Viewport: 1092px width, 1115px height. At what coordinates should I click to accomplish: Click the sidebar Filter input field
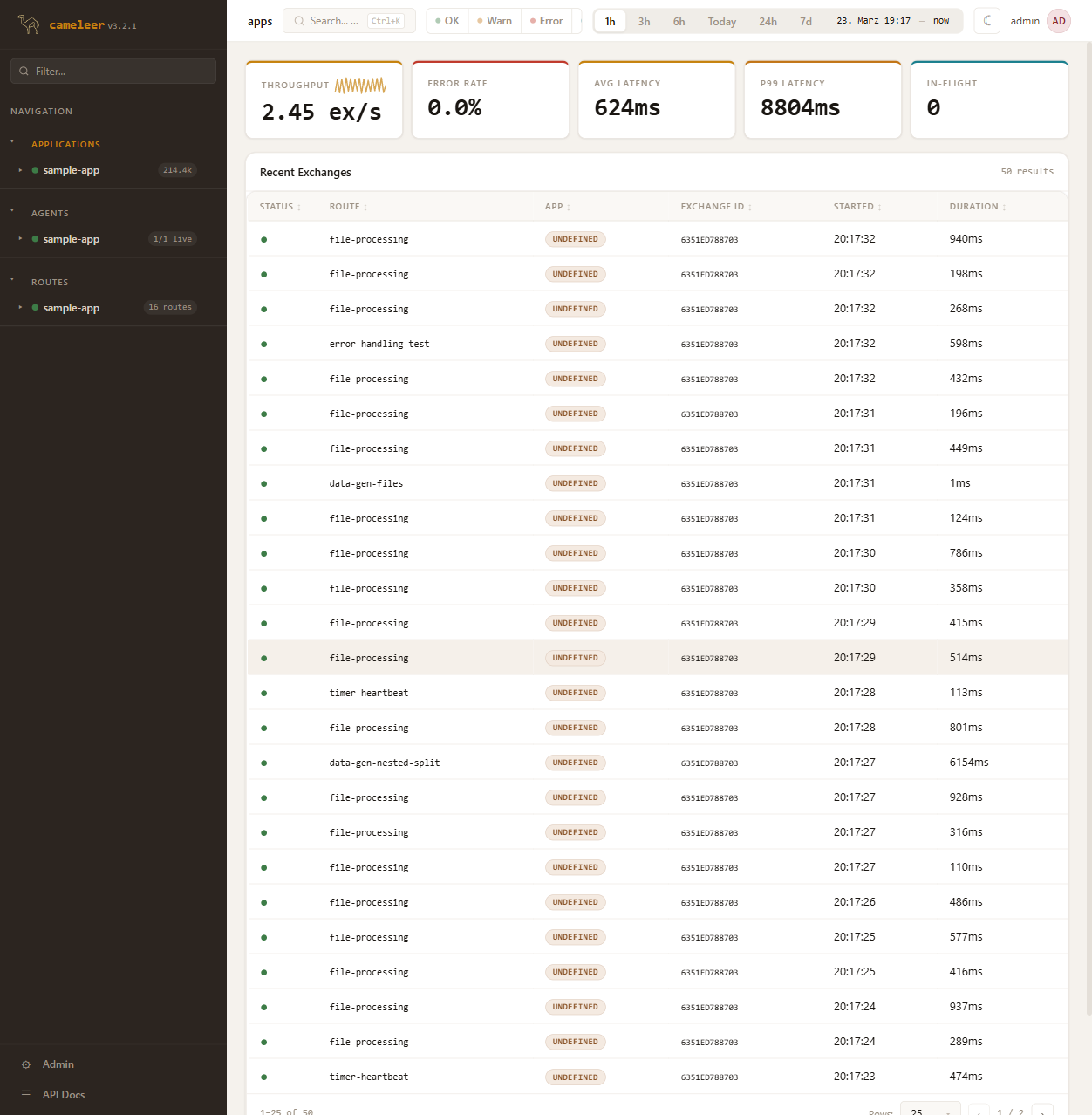113,72
